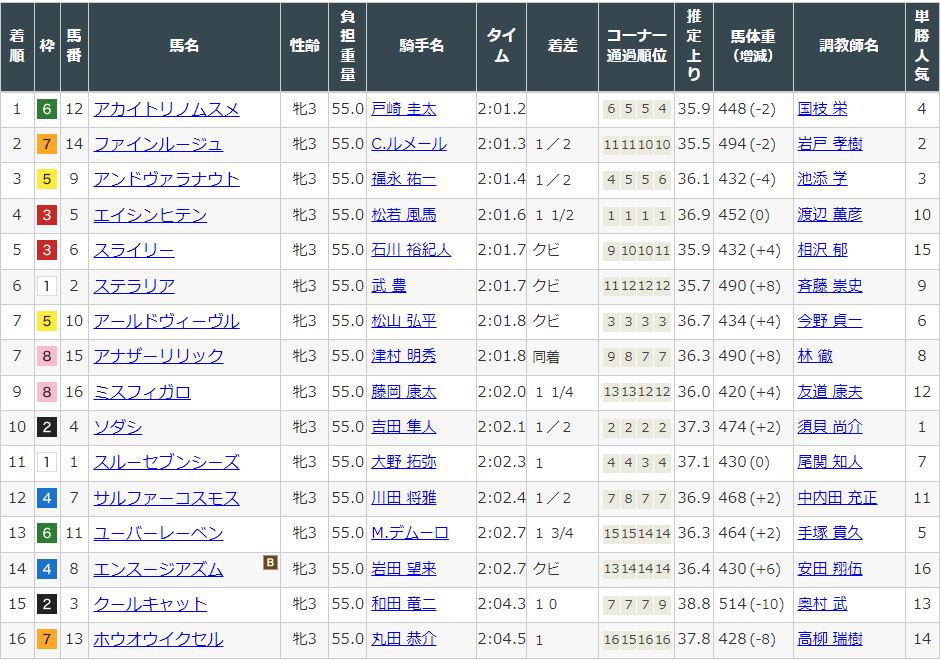The image size is (940, 661).
Task: Open trainer link 斉藤 崇史
Action: click(x=830, y=286)
